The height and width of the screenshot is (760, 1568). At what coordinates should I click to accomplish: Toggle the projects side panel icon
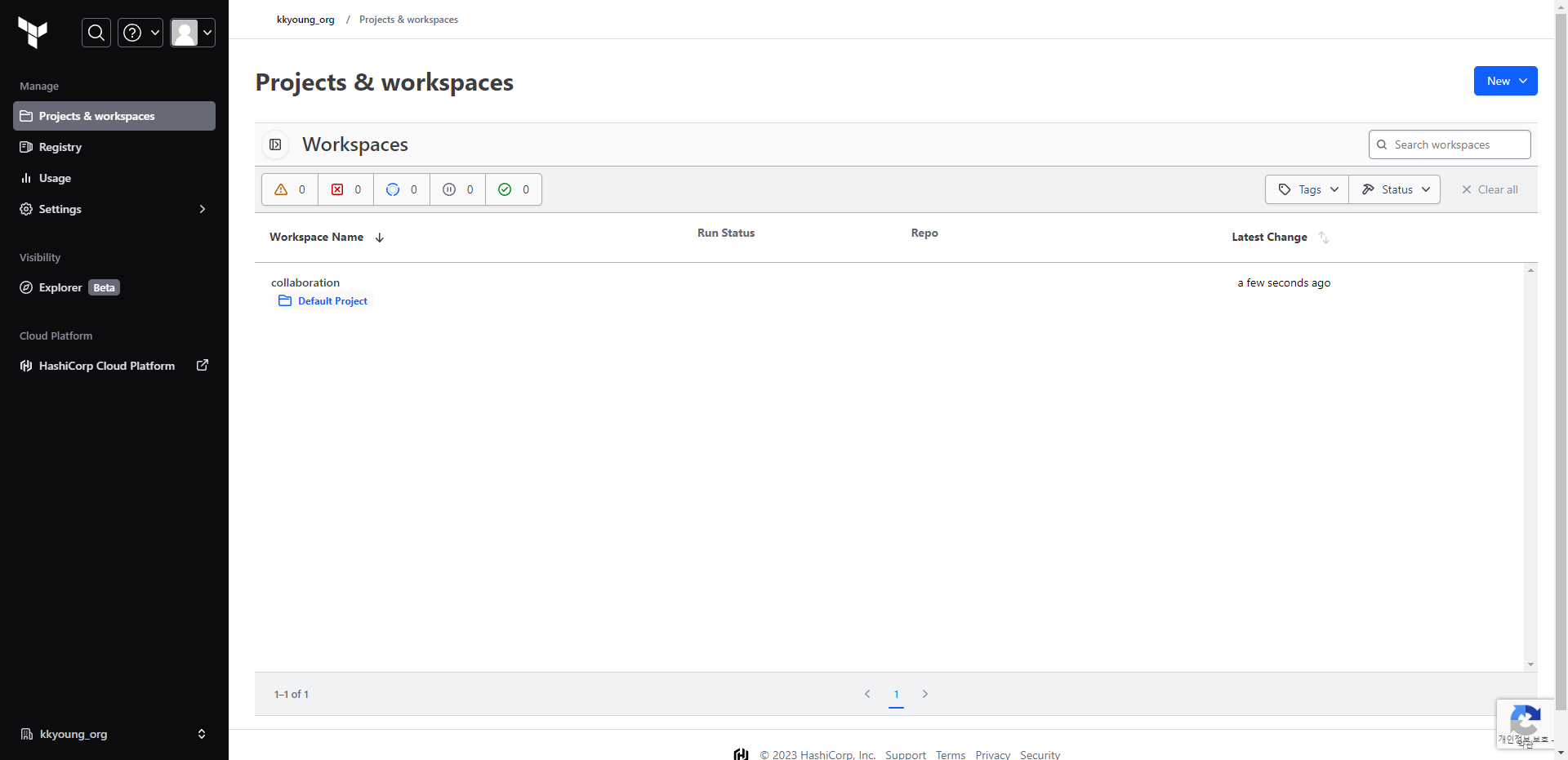click(x=275, y=144)
